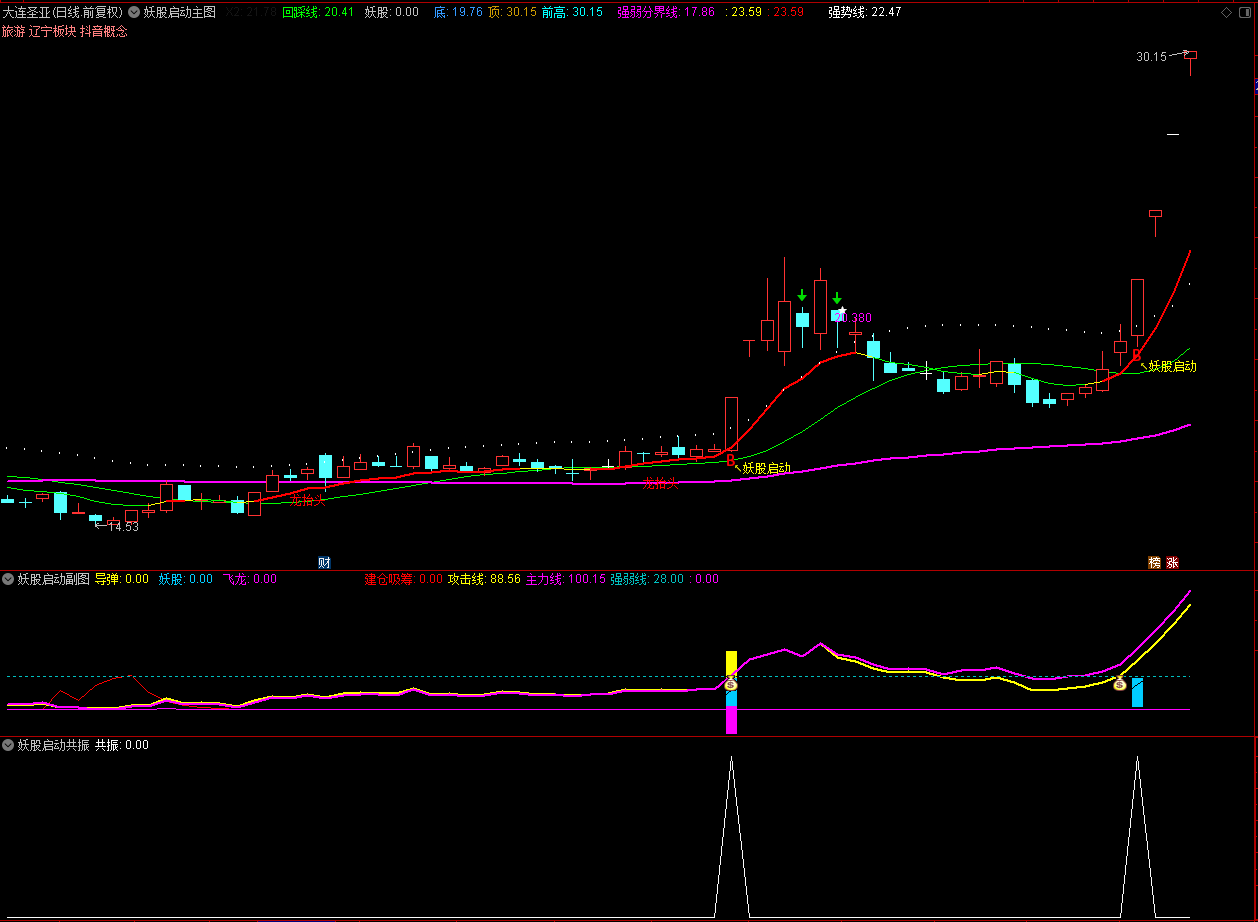Click the 建仓吸筹: 0.00 value
The height and width of the screenshot is (922, 1258).
pyautogui.click(x=403, y=579)
